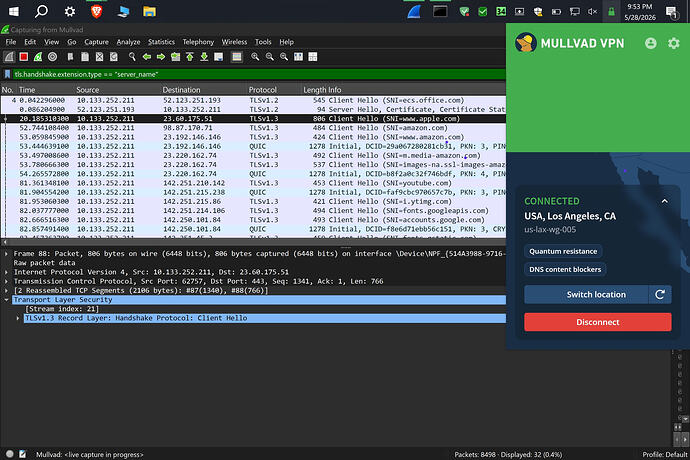690x460 pixels.
Task: Collapse the Mullvad connection details chevron
Action: point(664,201)
